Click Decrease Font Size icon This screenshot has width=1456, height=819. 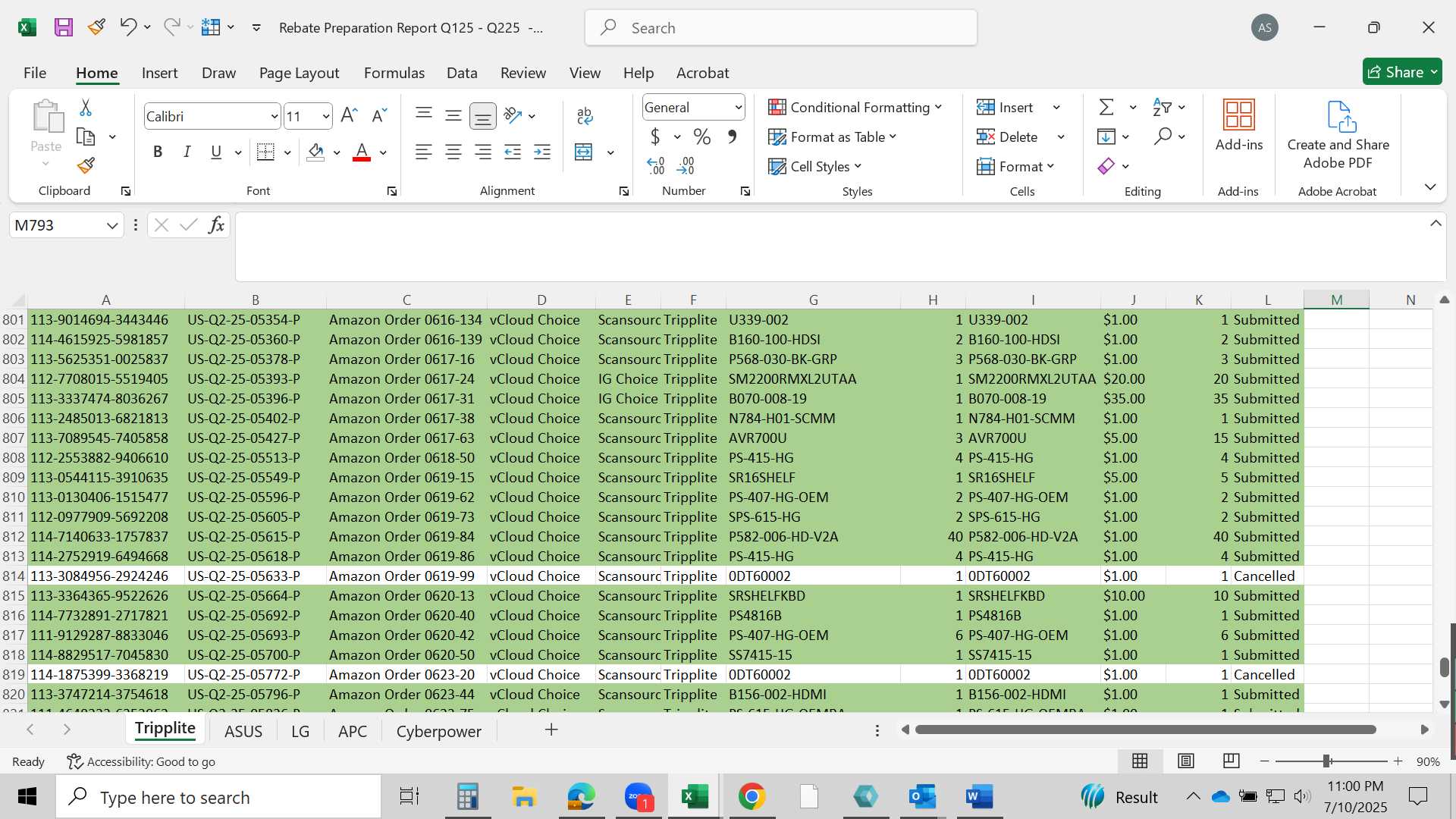[379, 115]
